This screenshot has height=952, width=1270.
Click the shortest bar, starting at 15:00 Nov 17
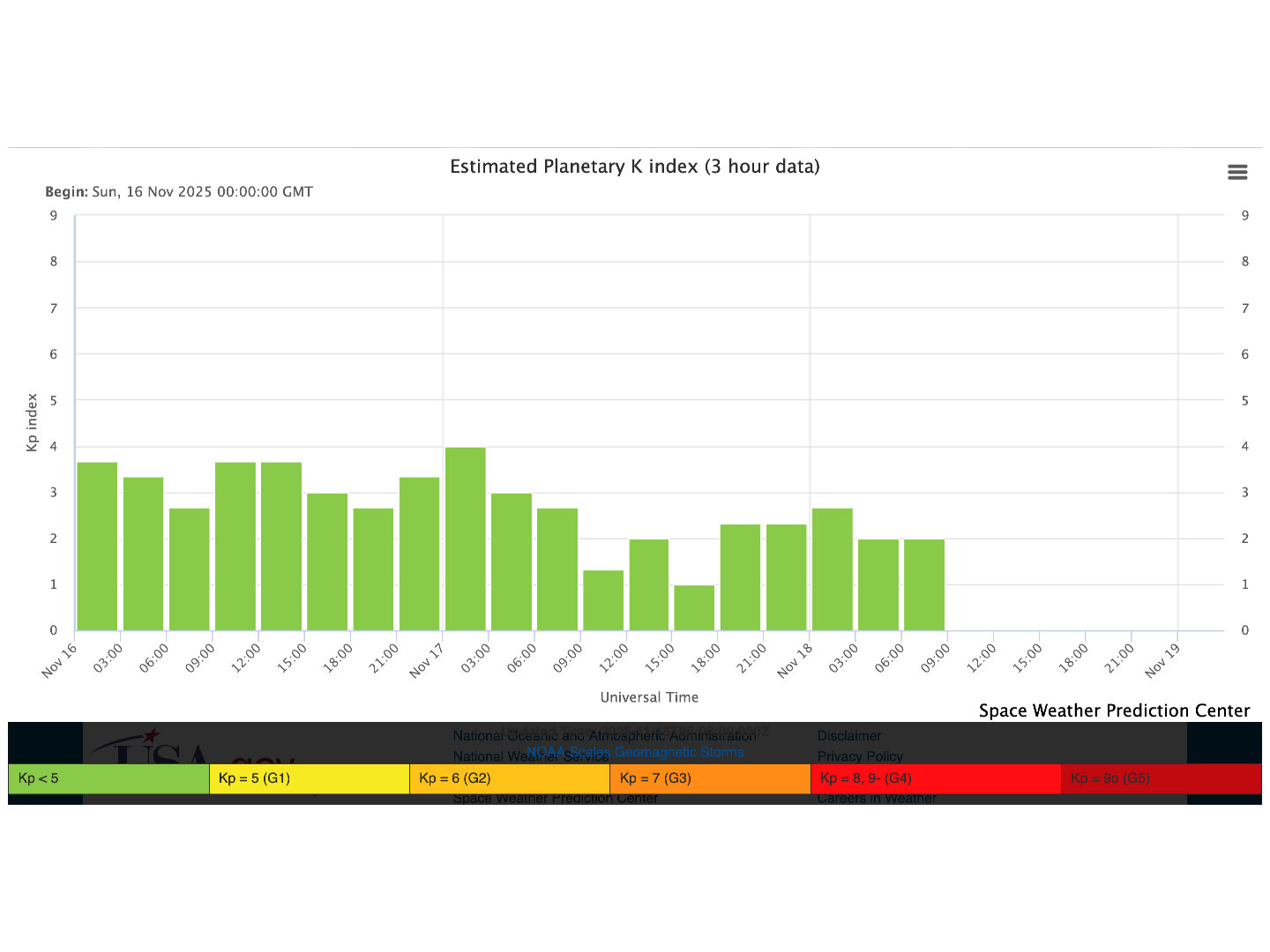click(694, 608)
